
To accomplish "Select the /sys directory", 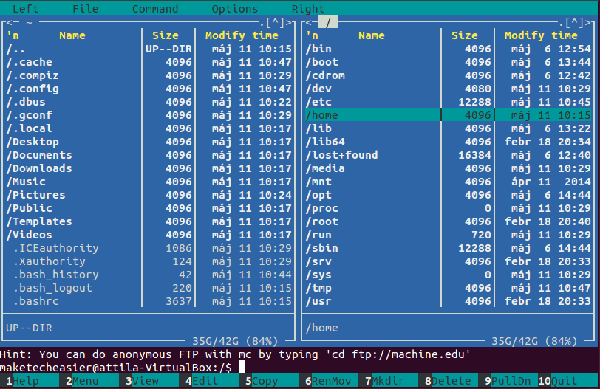I will click(448, 275).
